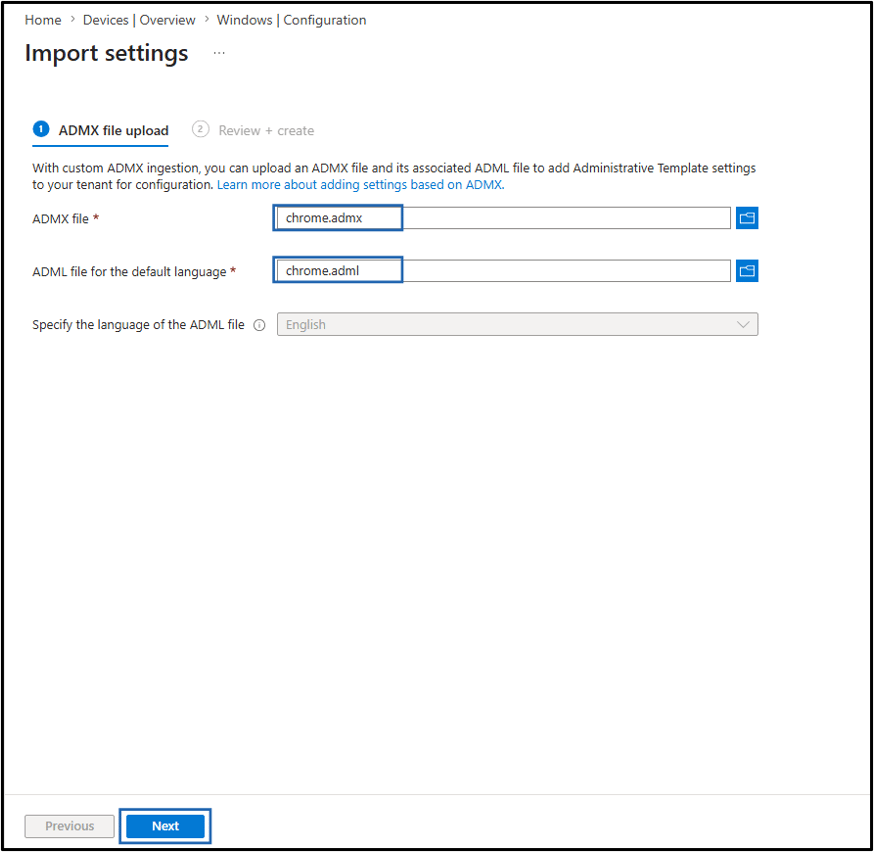The width and height of the screenshot is (874, 852).
Task: Go to Home breadcrumb
Action: click(x=43, y=20)
